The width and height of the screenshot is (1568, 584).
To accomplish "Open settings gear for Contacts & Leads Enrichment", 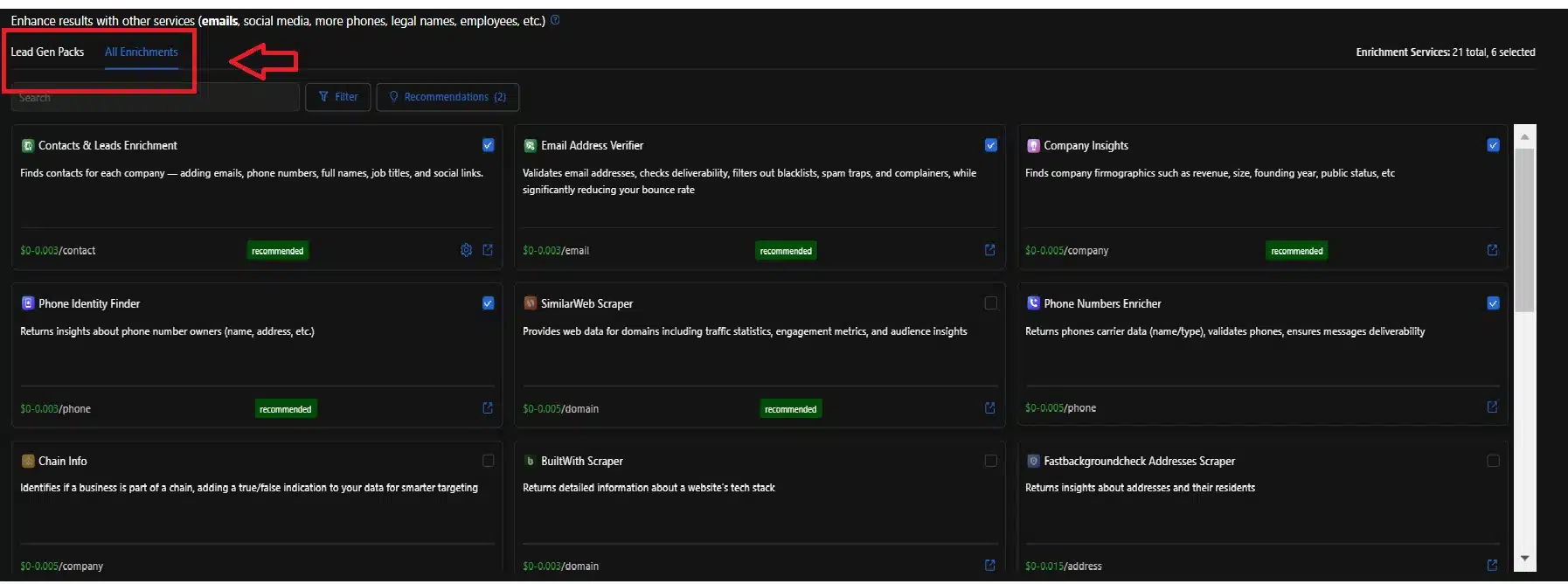I will pyautogui.click(x=466, y=250).
